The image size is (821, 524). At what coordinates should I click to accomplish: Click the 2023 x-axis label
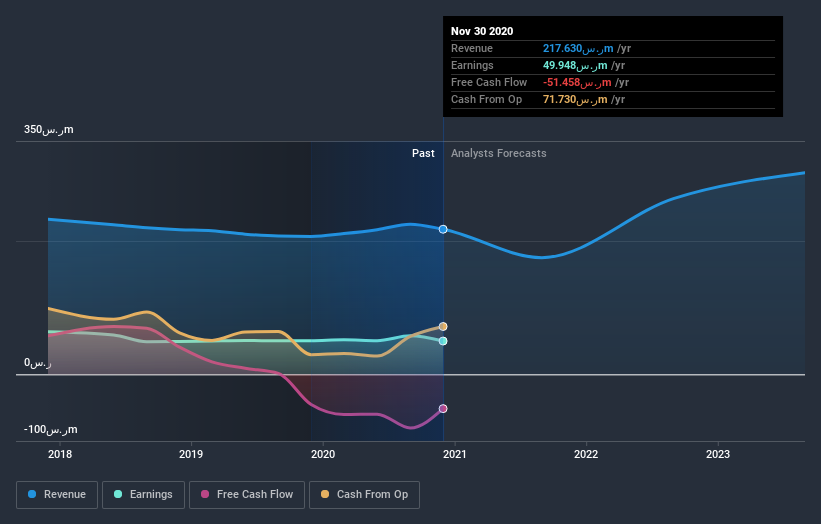(718, 454)
